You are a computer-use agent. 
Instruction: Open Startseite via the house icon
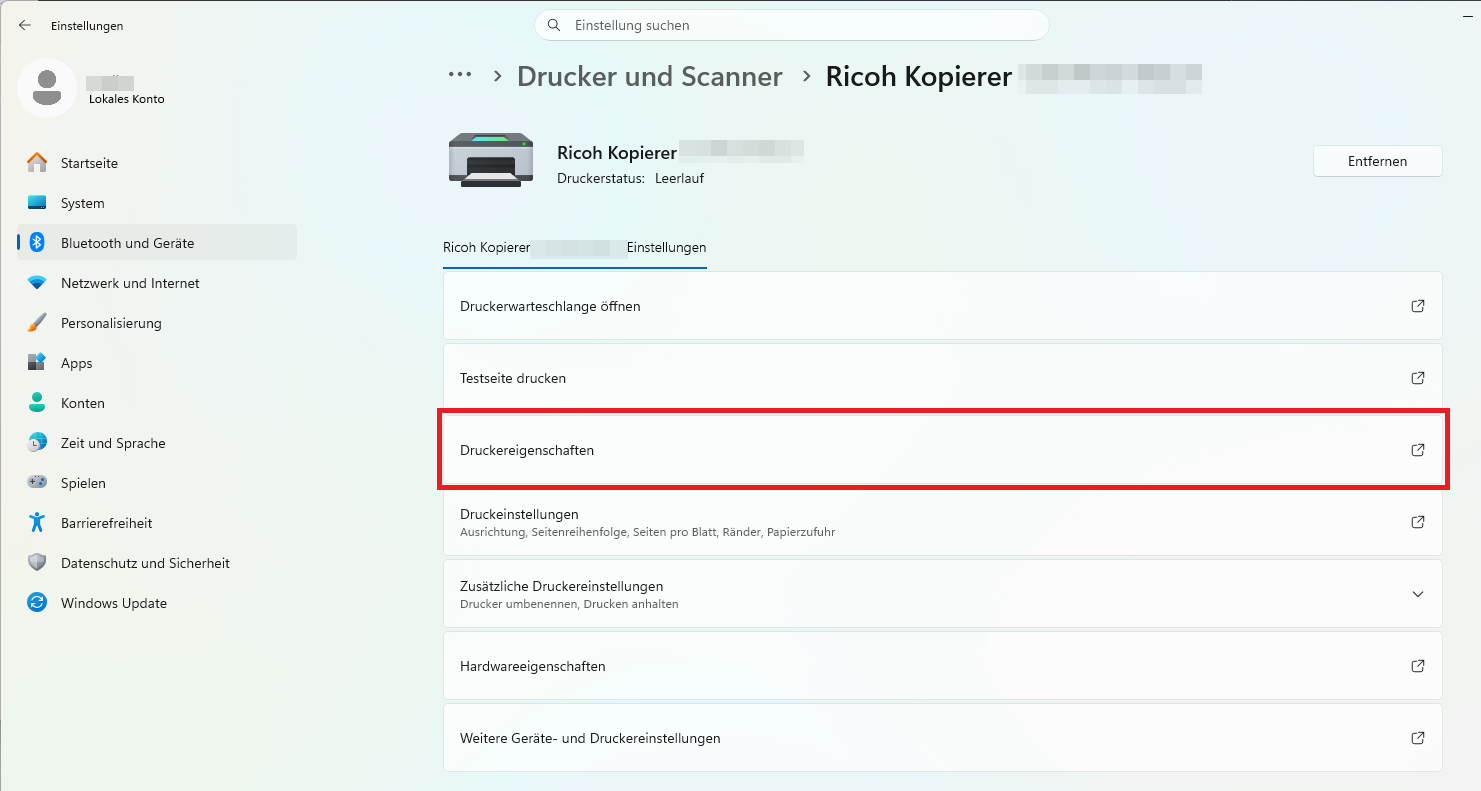pyautogui.click(x=37, y=163)
